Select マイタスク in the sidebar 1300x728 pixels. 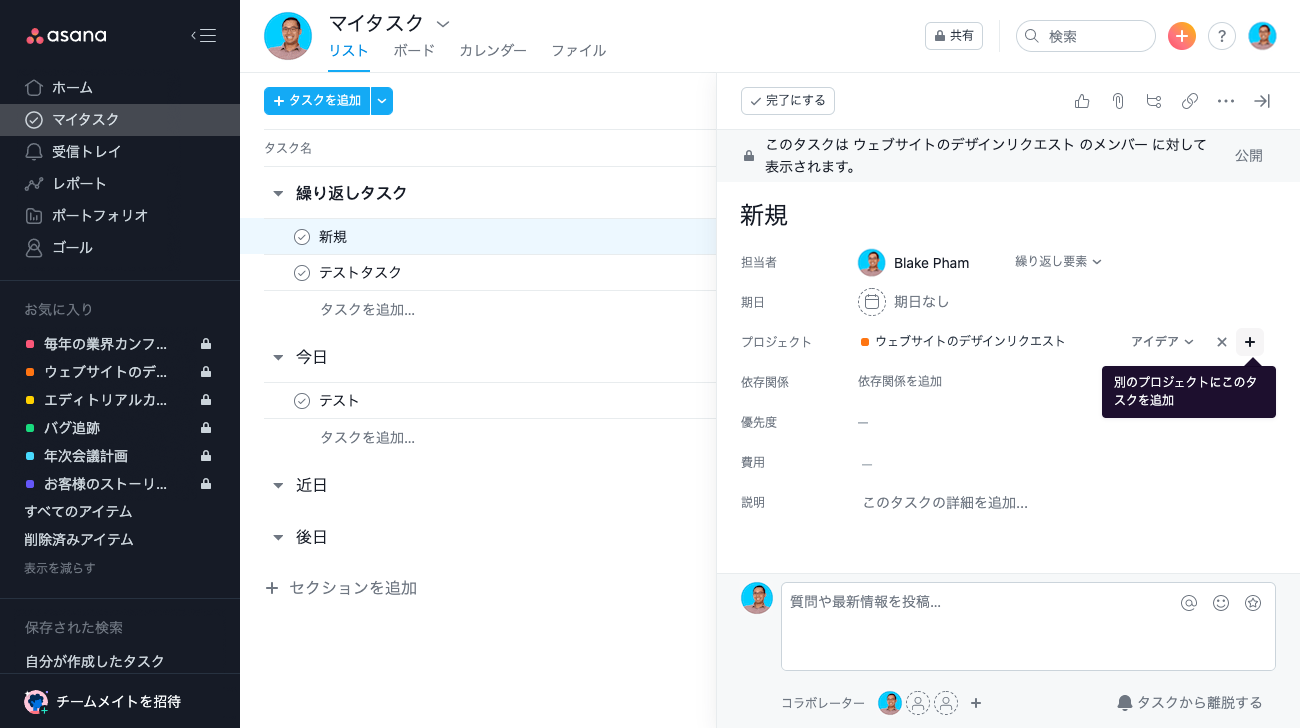pos(120,120)
